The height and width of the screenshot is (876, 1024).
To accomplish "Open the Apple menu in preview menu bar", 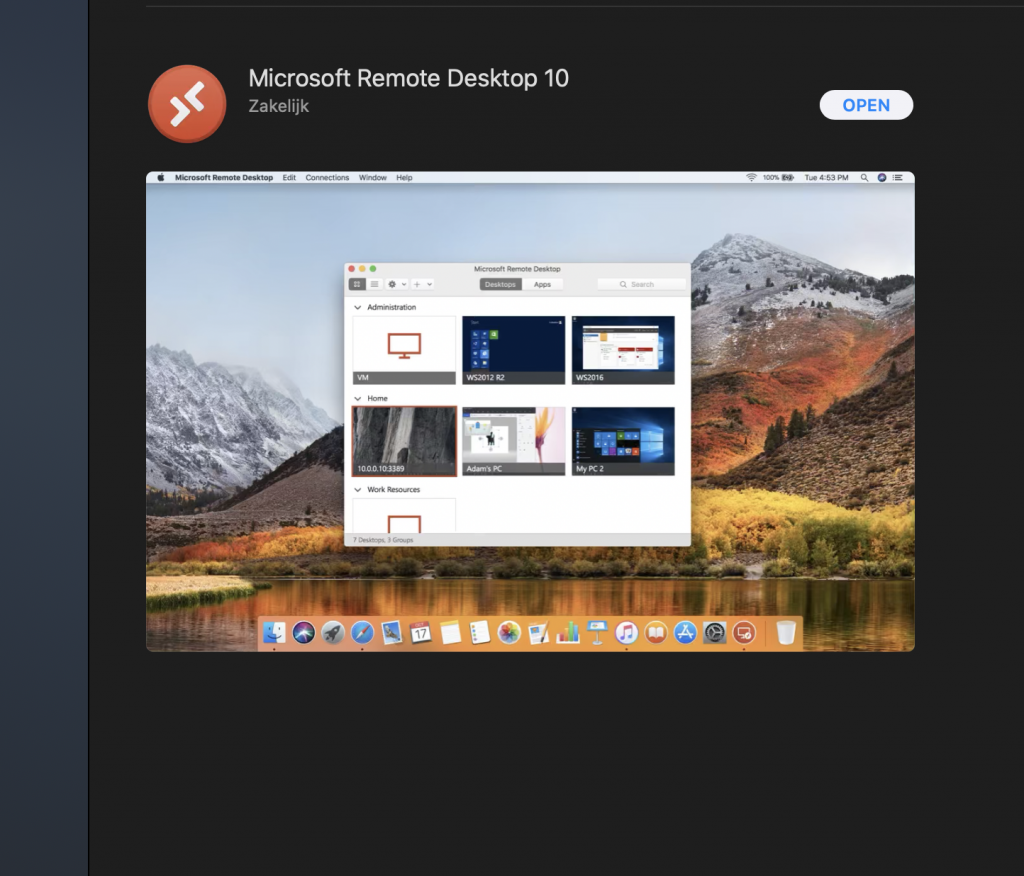I will 161,177.
